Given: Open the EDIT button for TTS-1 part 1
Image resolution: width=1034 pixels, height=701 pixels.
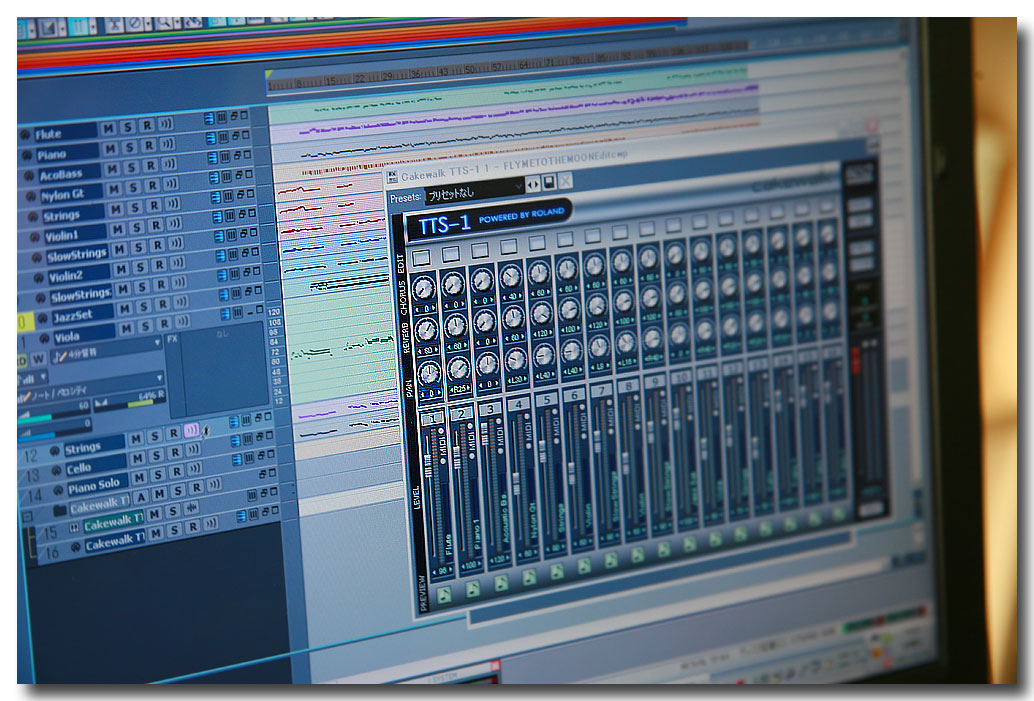Looking at the screenshot, I should (421, 257).
